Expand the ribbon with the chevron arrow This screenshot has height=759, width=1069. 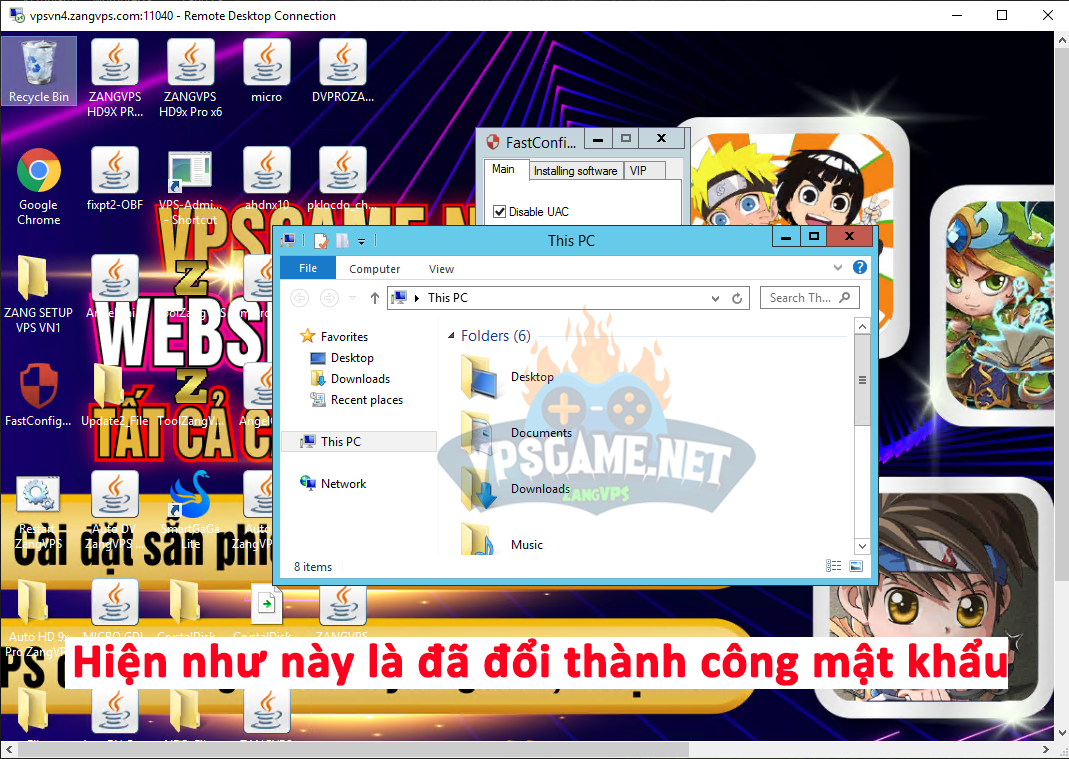(838, 268)
